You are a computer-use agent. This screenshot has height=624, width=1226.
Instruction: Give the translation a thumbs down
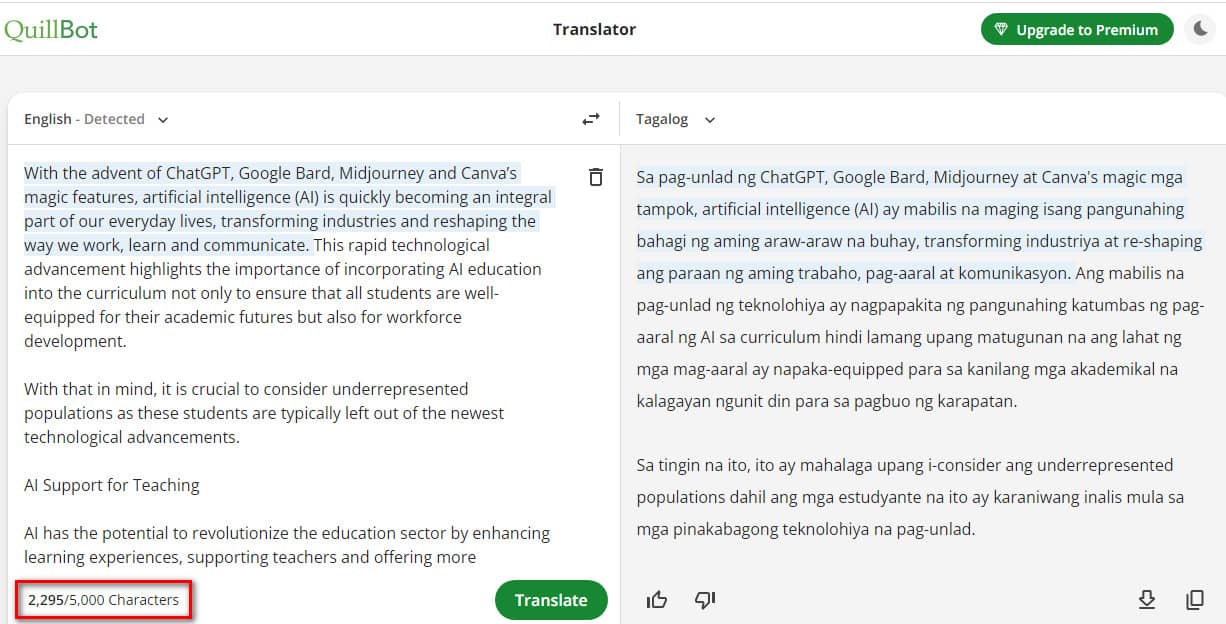705,600
